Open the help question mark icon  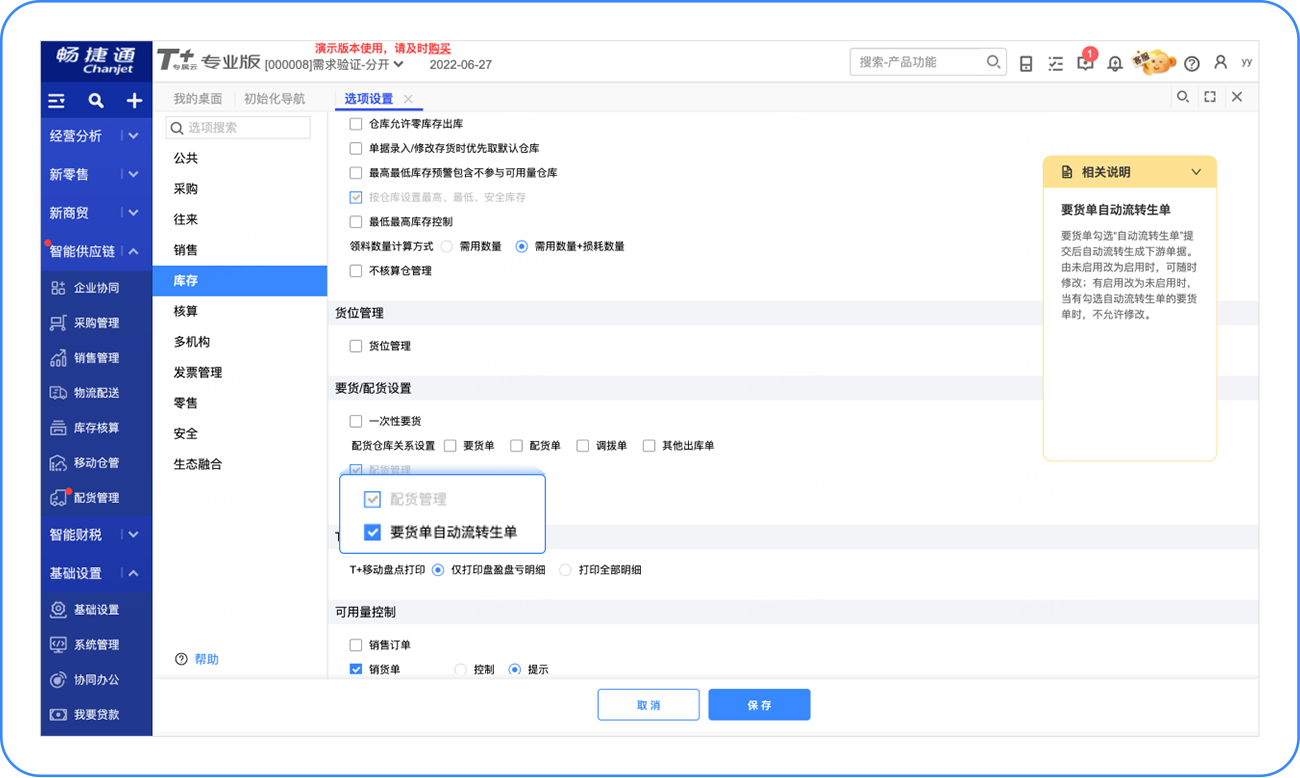pyautogui.click(x=1191, y=63)
